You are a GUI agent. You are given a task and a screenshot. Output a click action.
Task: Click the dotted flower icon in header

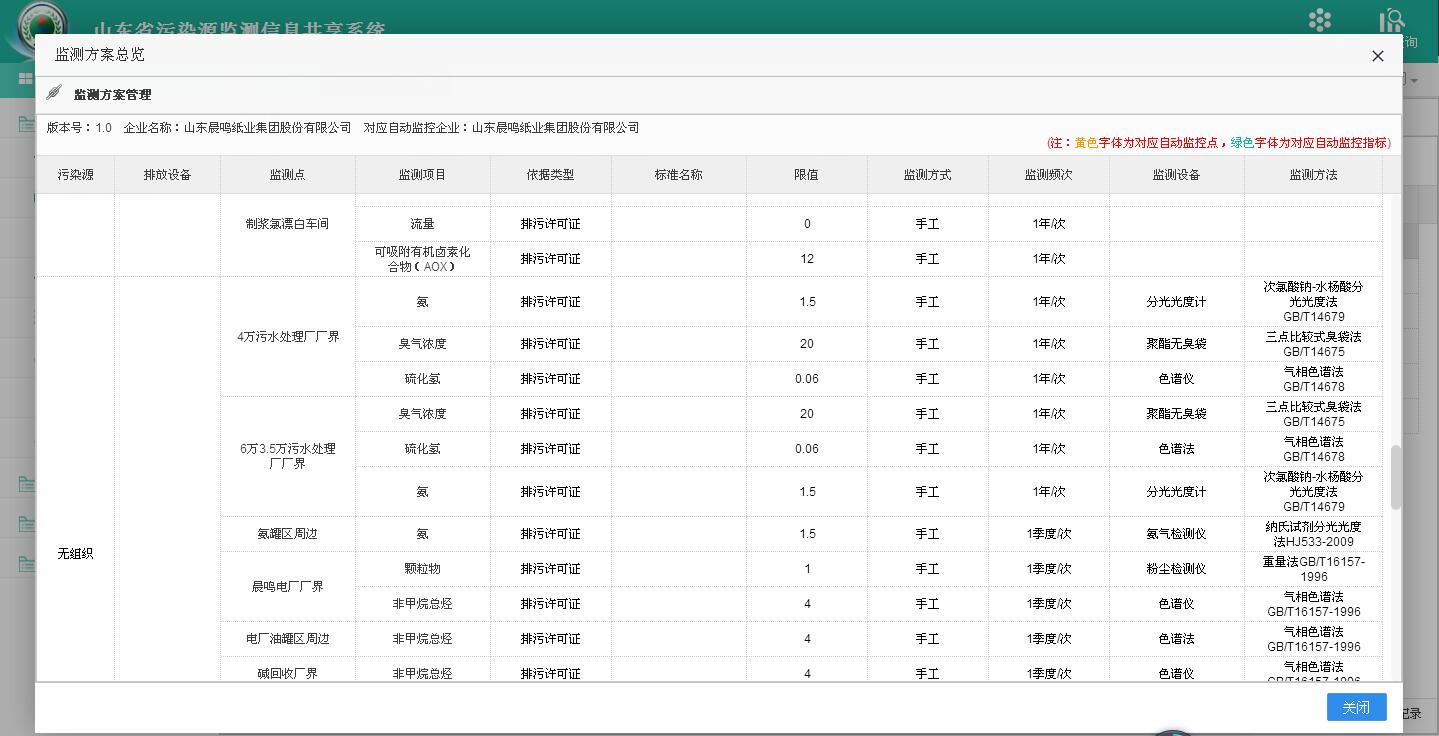[1320, 20]
